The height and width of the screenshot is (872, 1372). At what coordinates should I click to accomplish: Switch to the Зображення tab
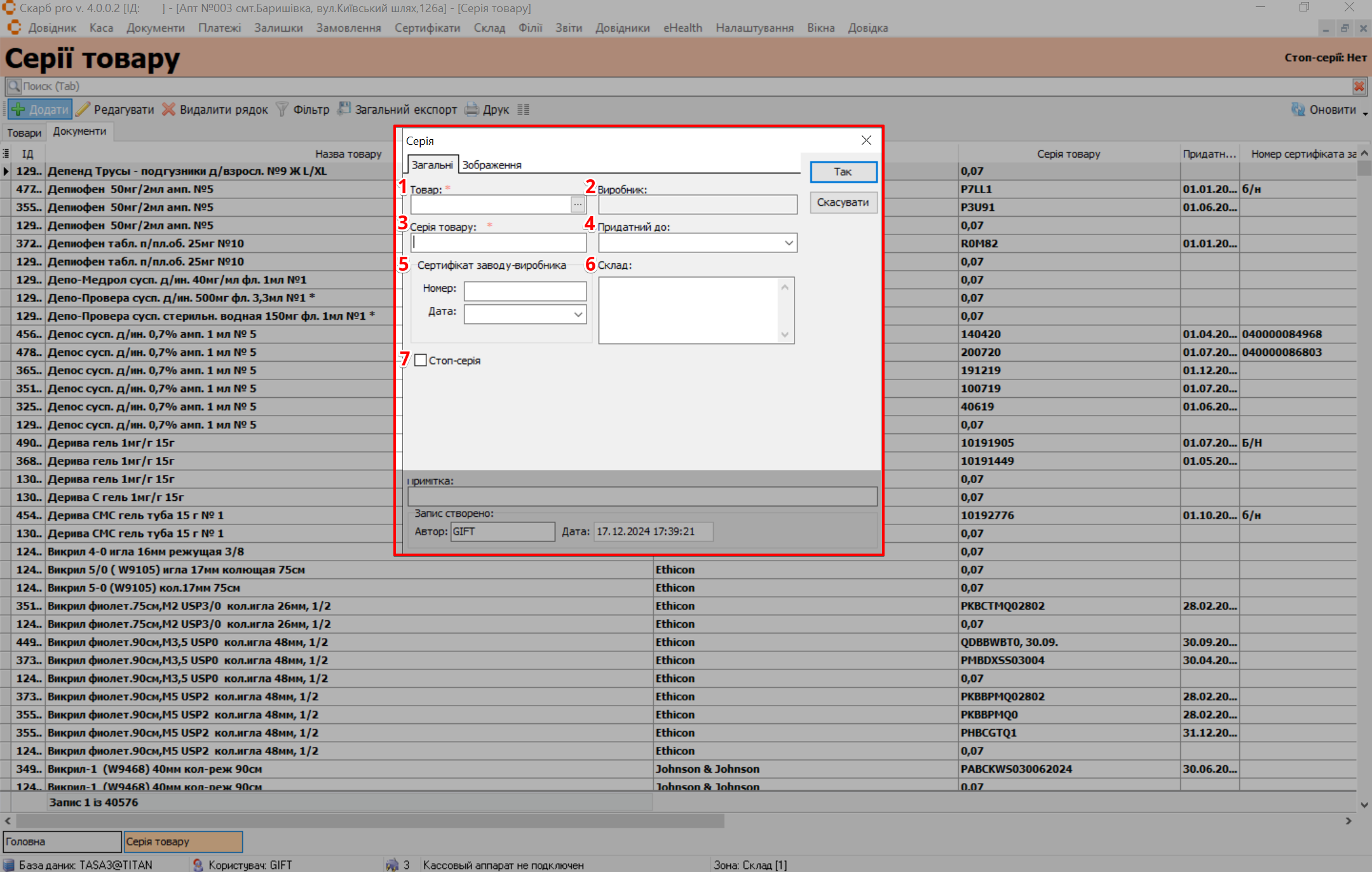(x=491, y=165)
